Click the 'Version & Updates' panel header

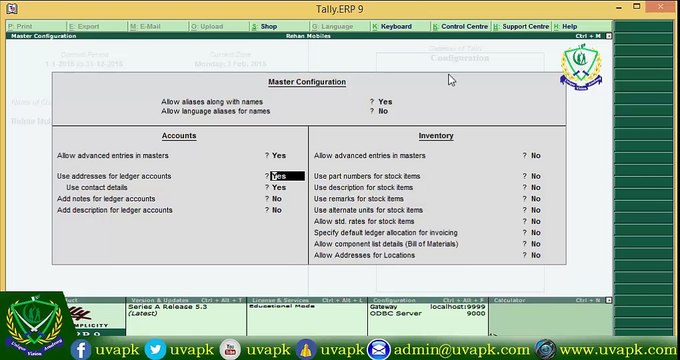tap(186, 300)
